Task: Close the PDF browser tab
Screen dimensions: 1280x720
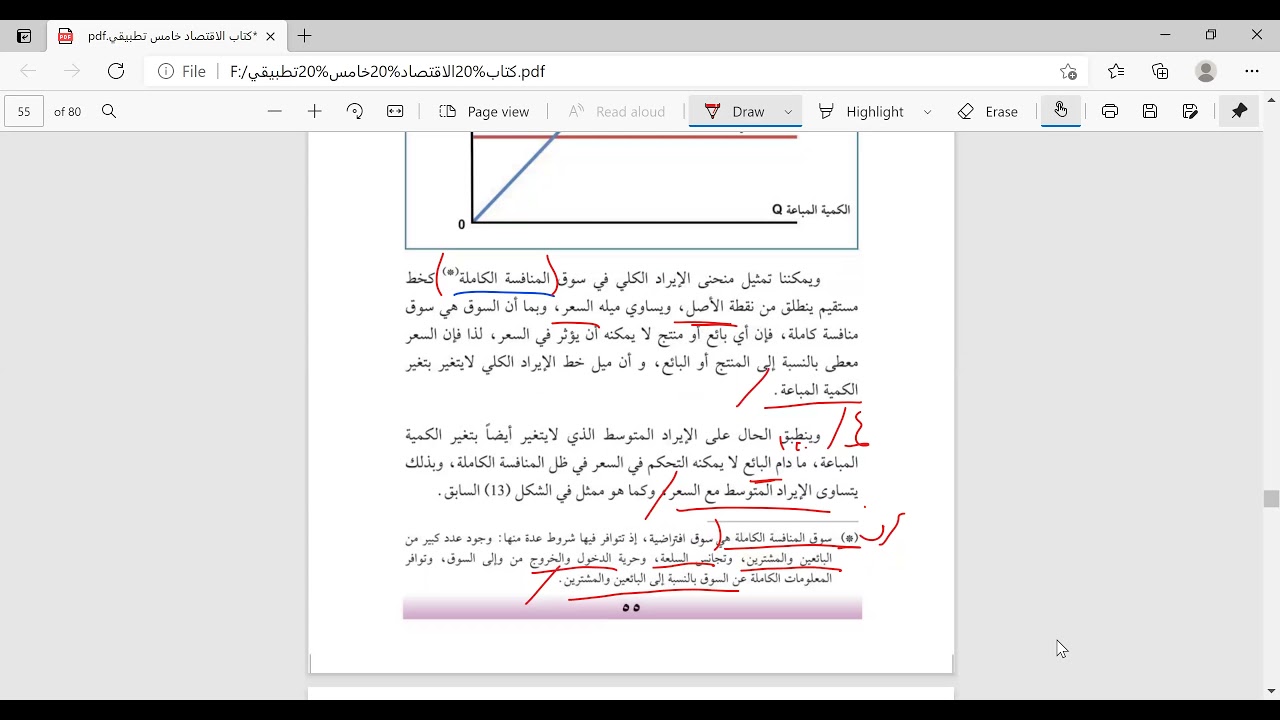Action: [270, 36]
